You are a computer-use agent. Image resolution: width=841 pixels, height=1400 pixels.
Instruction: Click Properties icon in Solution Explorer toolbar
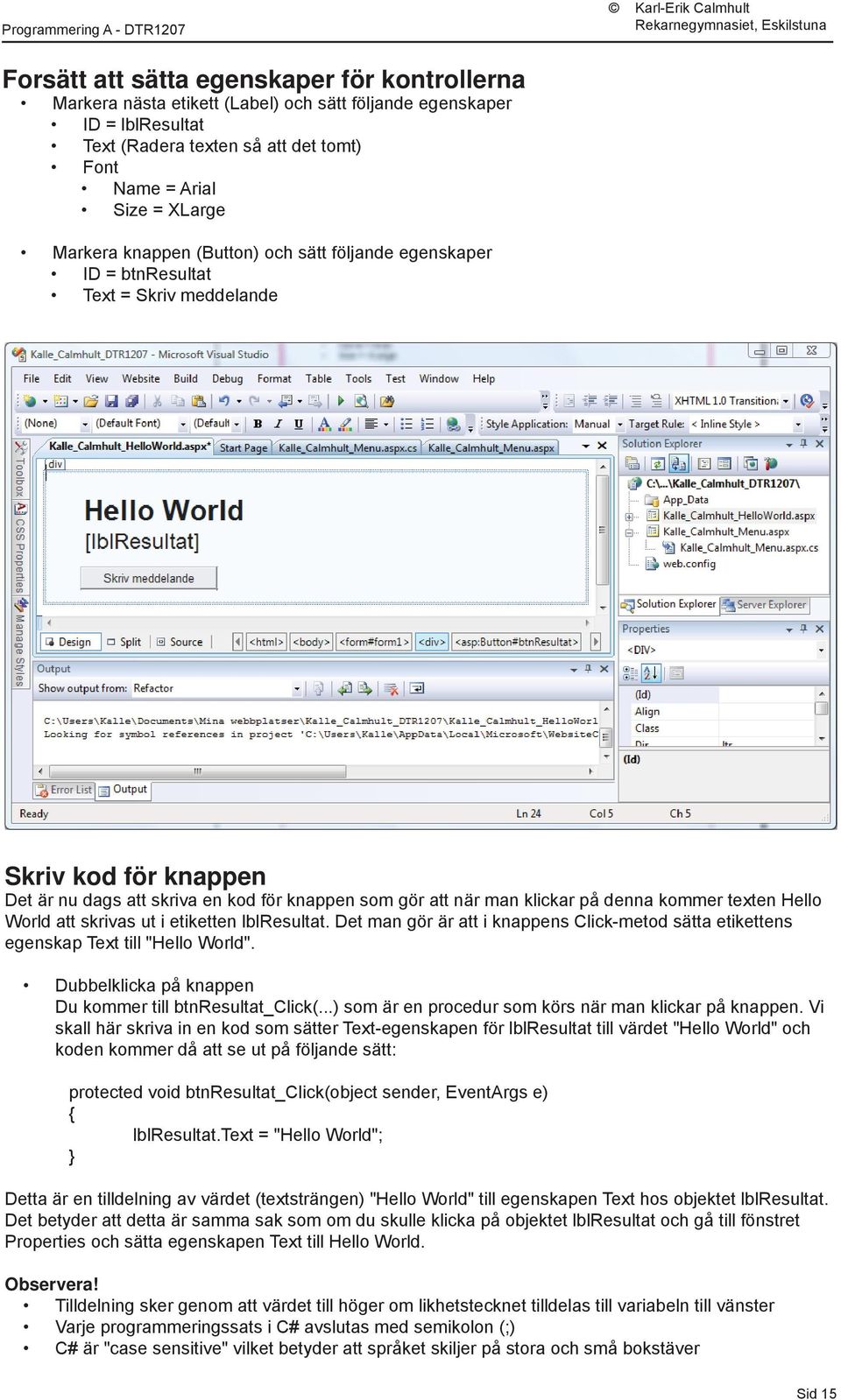[x=634, y=463]
